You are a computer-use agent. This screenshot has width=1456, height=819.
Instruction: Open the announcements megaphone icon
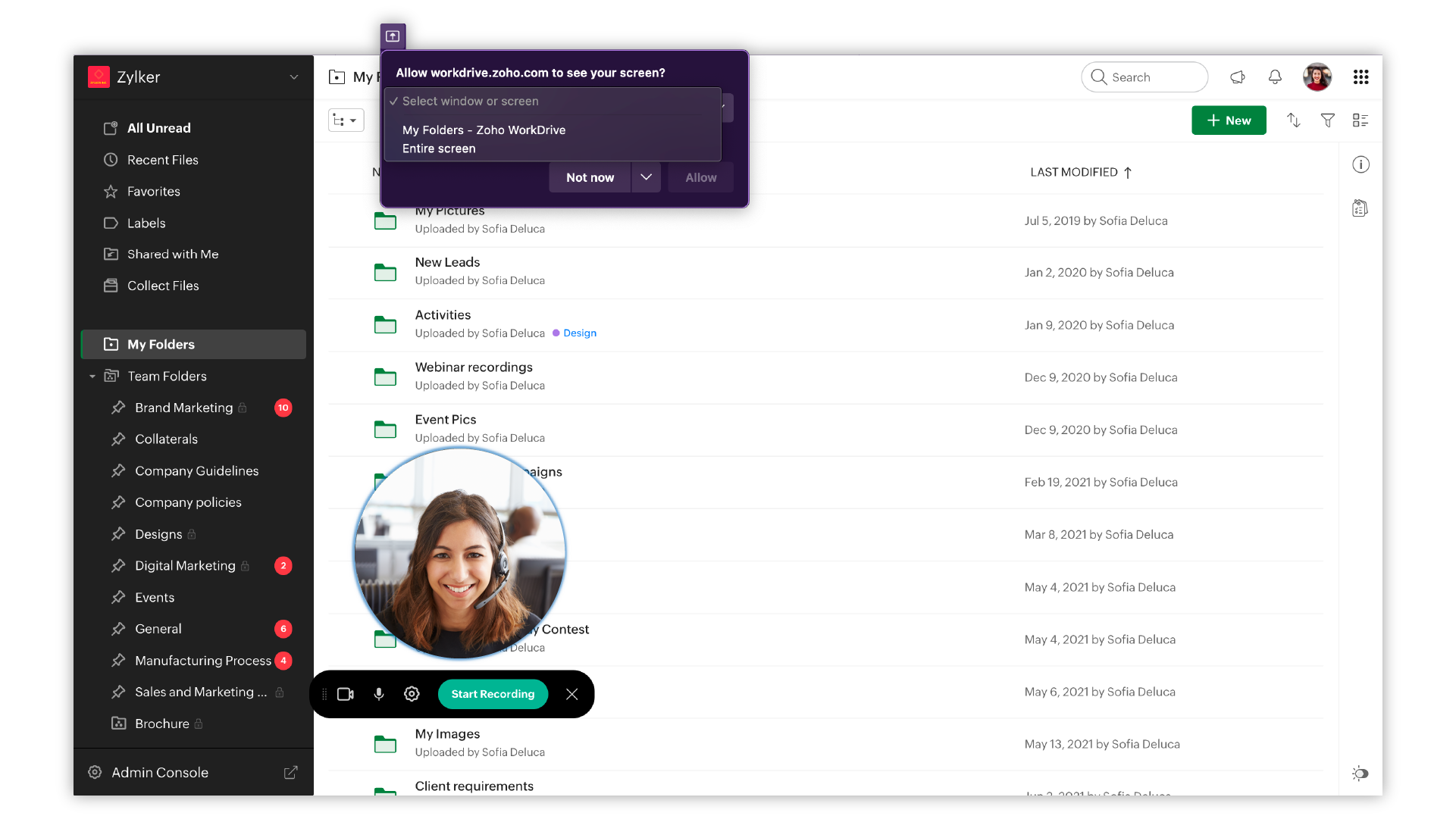1238,77
